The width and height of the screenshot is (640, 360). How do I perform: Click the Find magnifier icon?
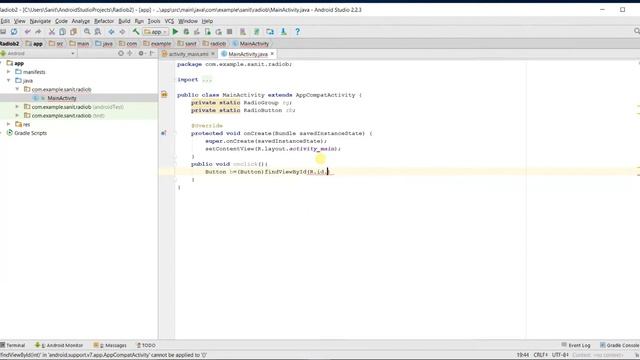click(x=87, y=31)
